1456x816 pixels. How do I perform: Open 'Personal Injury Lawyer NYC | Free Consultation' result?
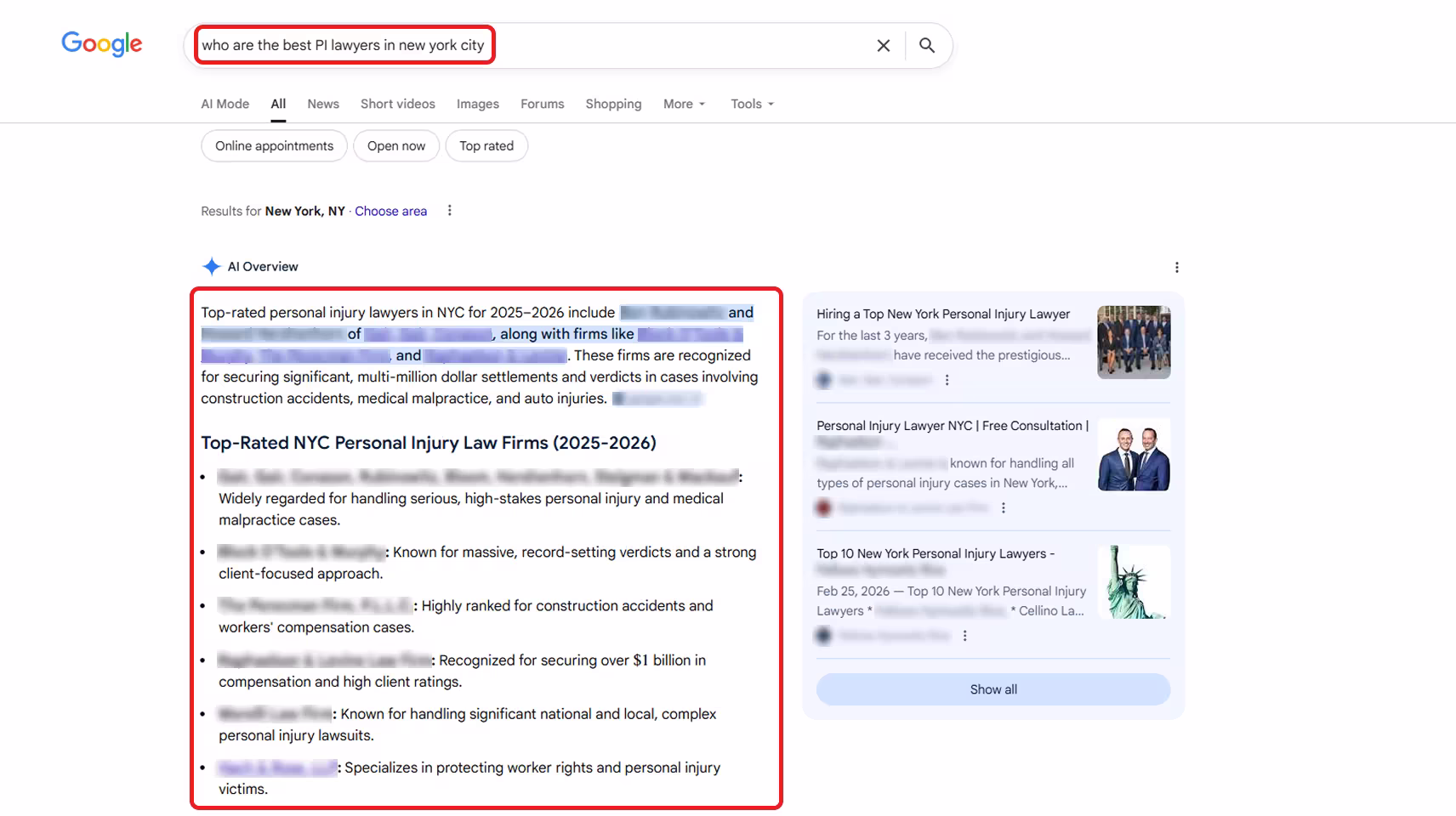[x=953, y=426]
